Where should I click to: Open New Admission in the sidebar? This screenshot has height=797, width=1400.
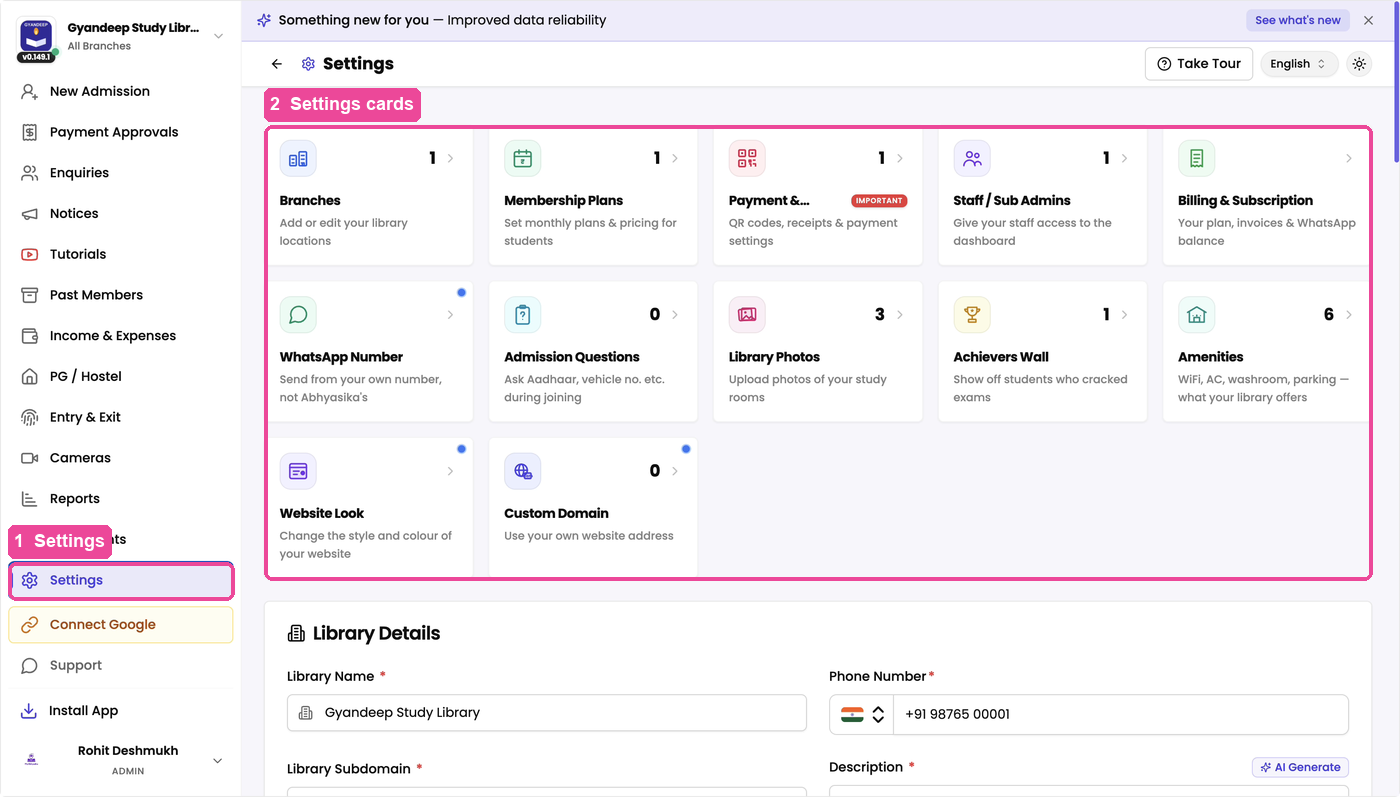coord(121,91)
